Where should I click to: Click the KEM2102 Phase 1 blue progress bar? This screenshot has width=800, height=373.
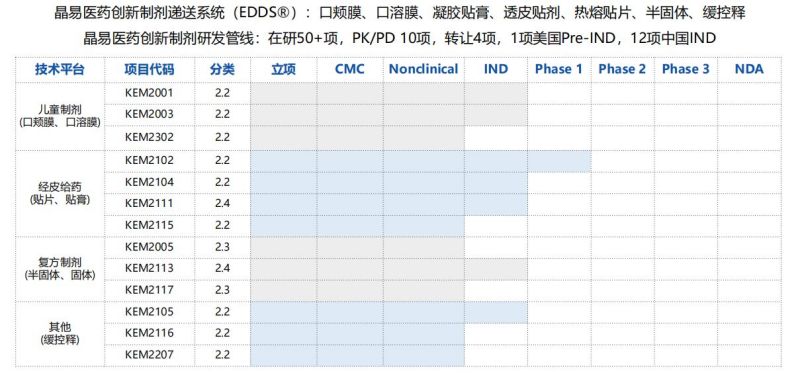coord(559,161)
